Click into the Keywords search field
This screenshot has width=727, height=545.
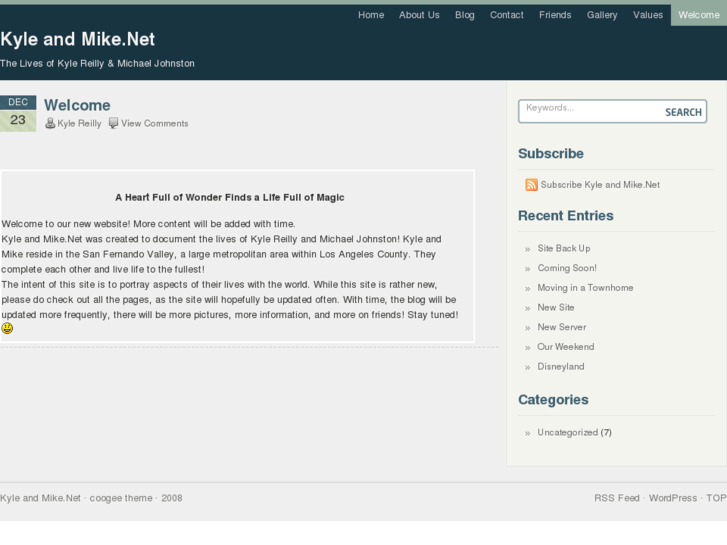(x=588, y=110)
